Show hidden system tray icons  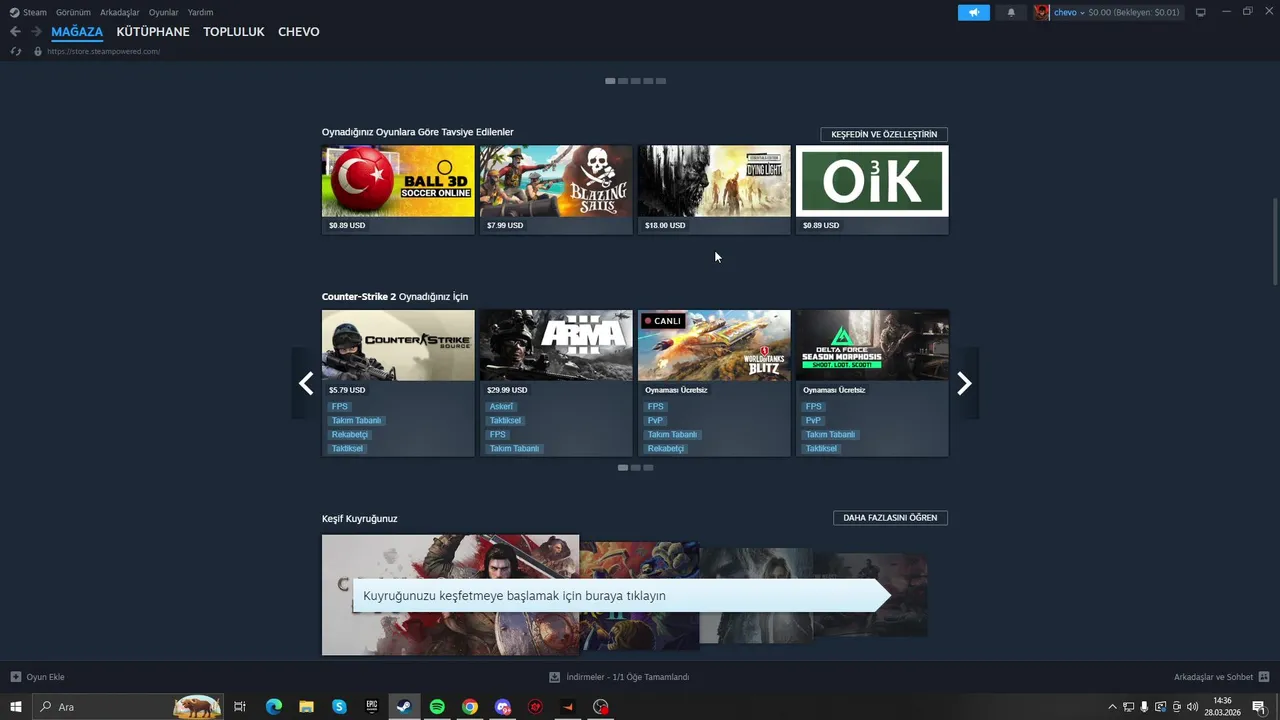click(1112, 707)
